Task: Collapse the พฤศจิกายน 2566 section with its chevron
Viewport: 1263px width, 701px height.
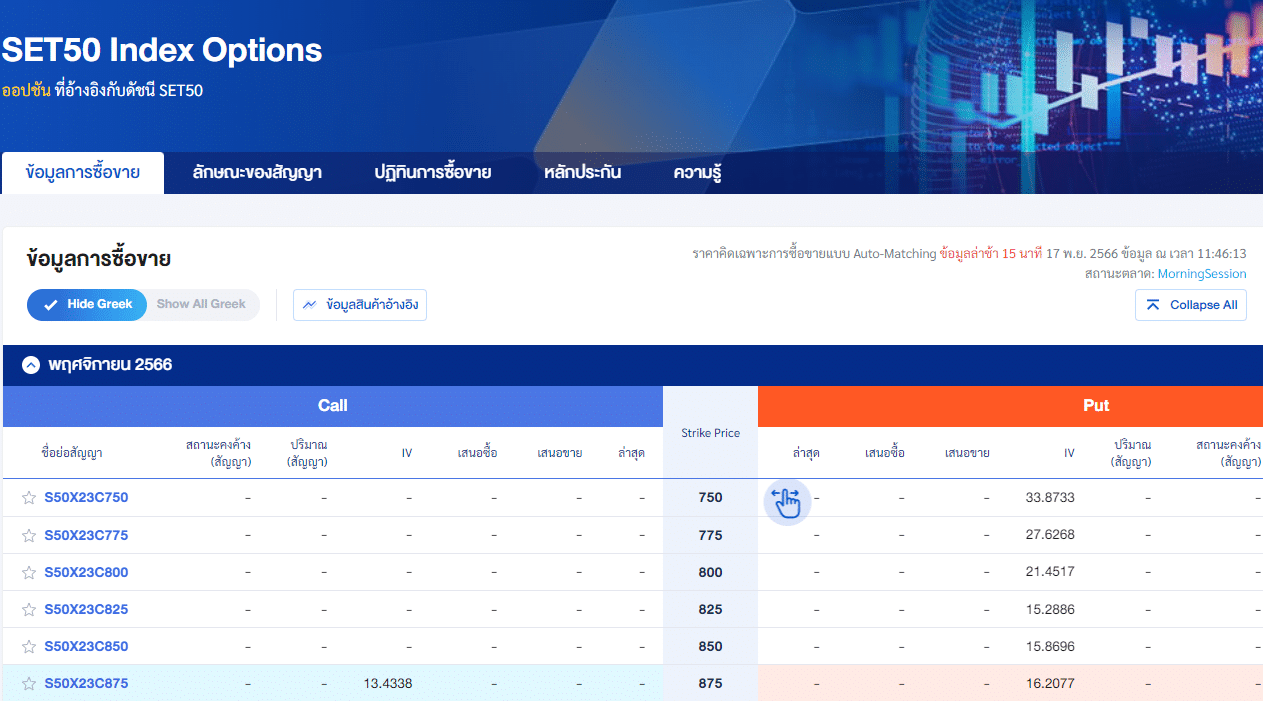Action: [30, 364]
